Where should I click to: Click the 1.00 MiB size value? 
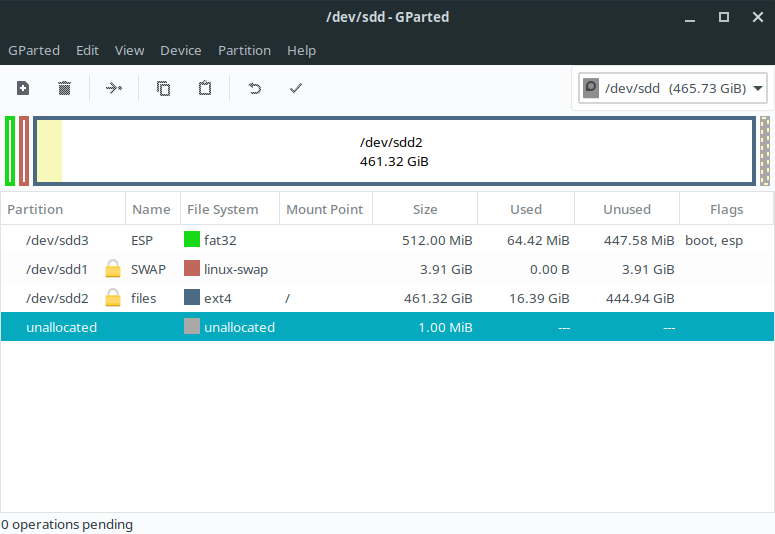tap(445, 327)
